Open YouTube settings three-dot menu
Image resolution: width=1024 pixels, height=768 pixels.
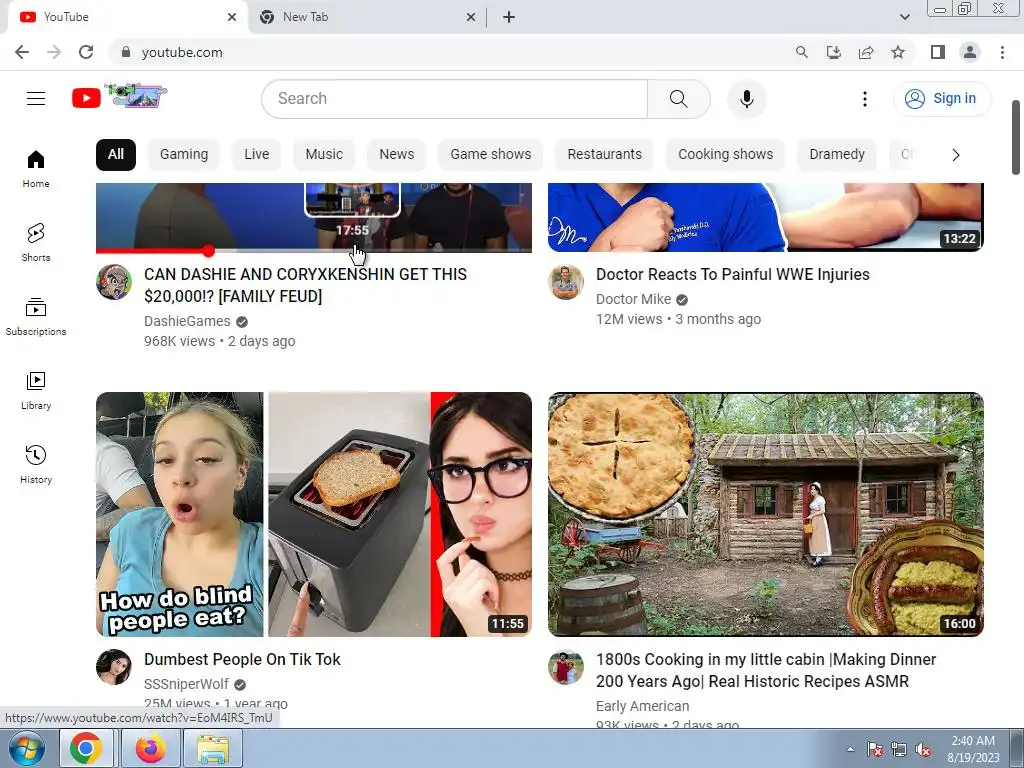tap(865, 99)
